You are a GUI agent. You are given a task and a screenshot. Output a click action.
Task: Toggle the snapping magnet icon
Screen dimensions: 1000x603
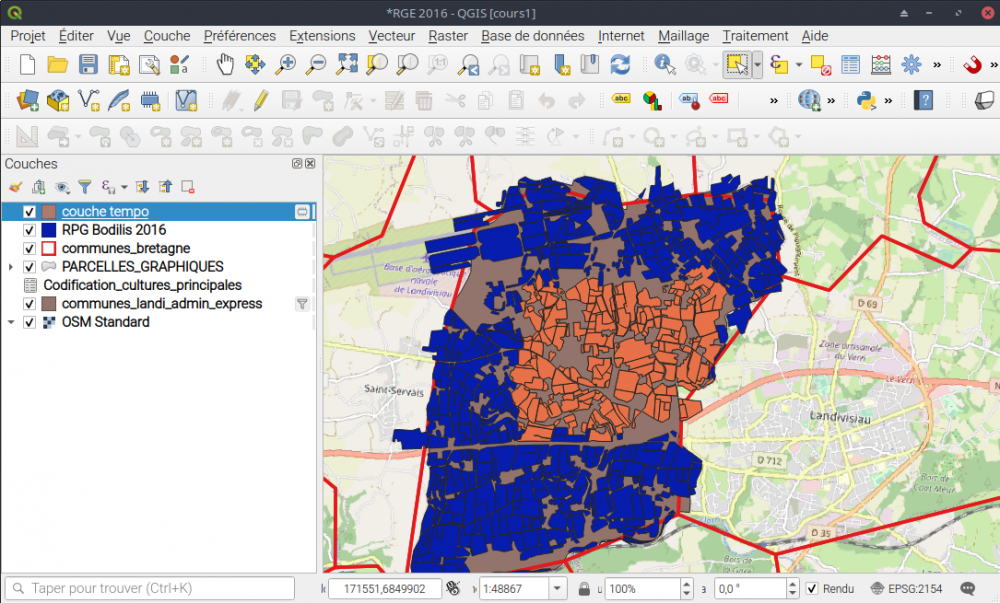(971, 65)
